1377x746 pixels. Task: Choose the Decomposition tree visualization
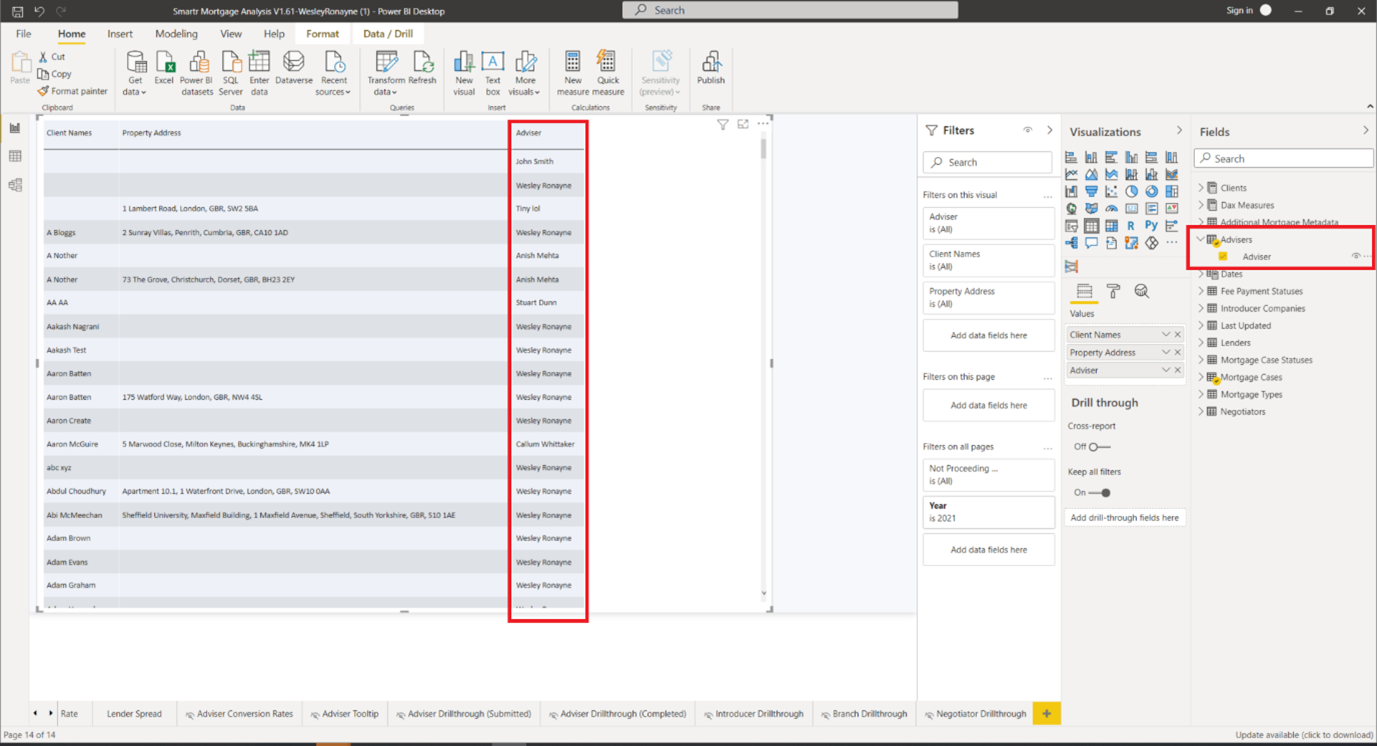1071,243
